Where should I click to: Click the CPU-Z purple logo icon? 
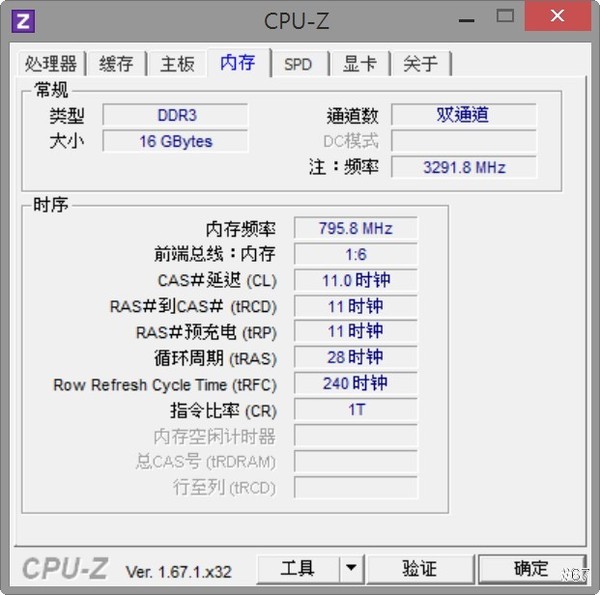(23, 21)
